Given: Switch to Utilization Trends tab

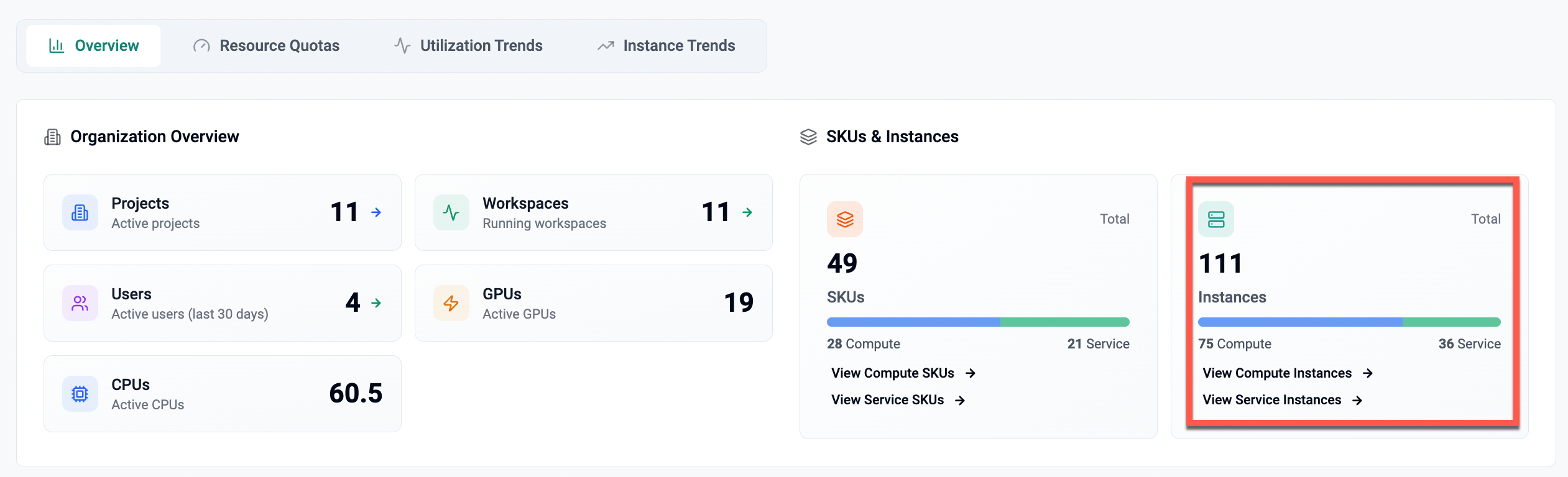Looking at the screenshot, I should coord(468,46).
